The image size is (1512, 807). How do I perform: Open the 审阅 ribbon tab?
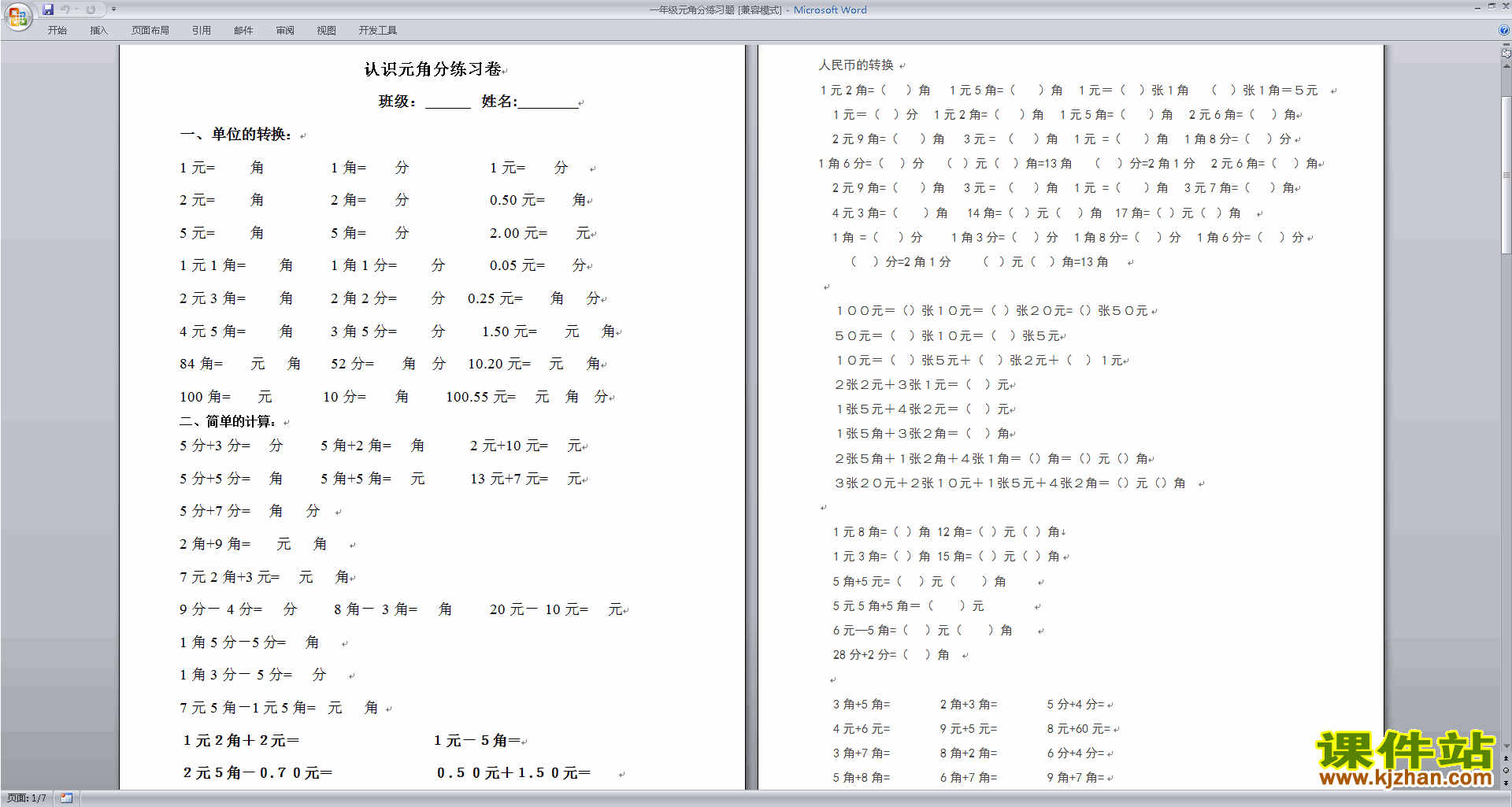click(285, 31)
